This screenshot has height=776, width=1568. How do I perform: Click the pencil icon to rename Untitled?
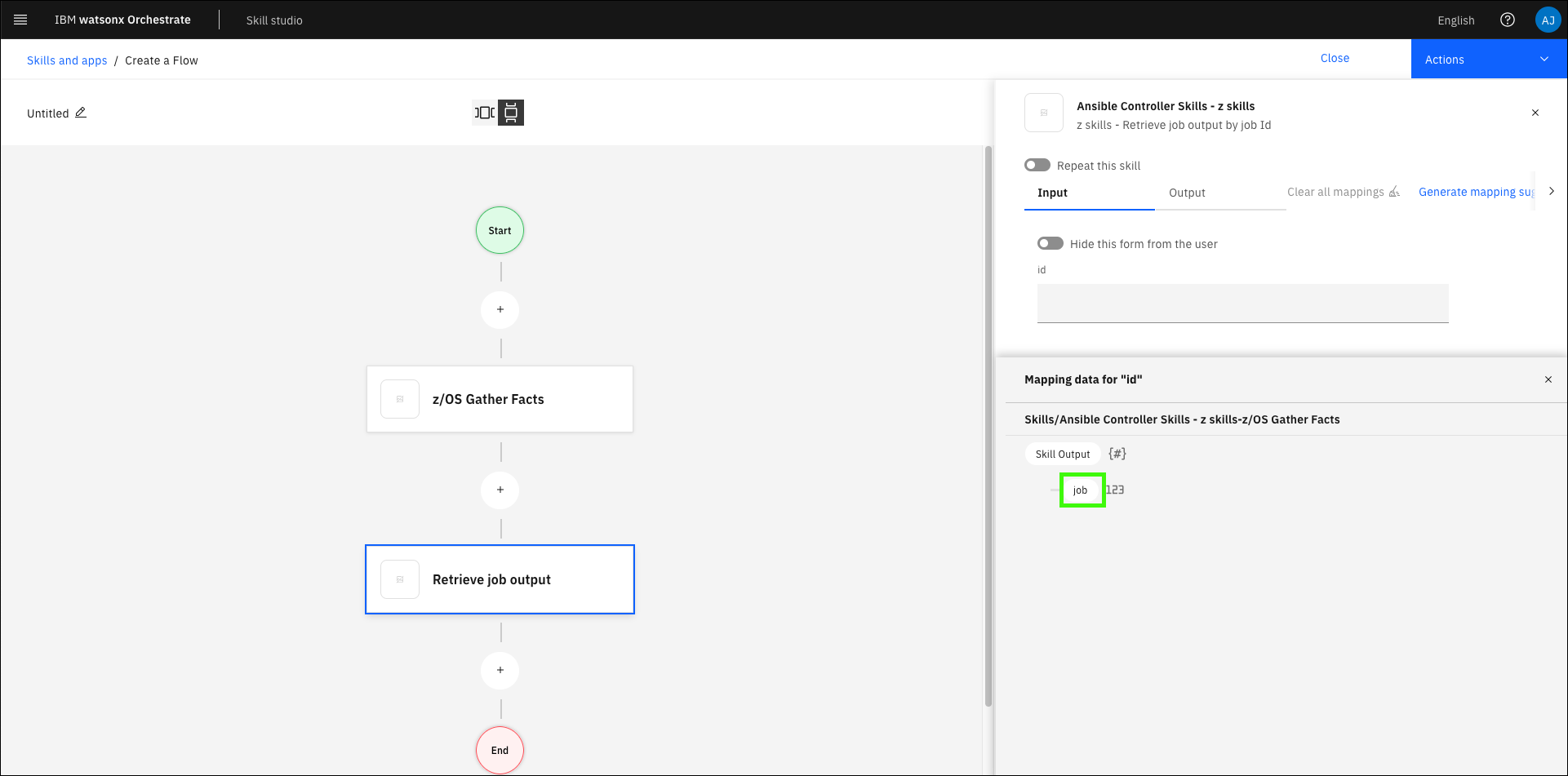pos(81,113)
